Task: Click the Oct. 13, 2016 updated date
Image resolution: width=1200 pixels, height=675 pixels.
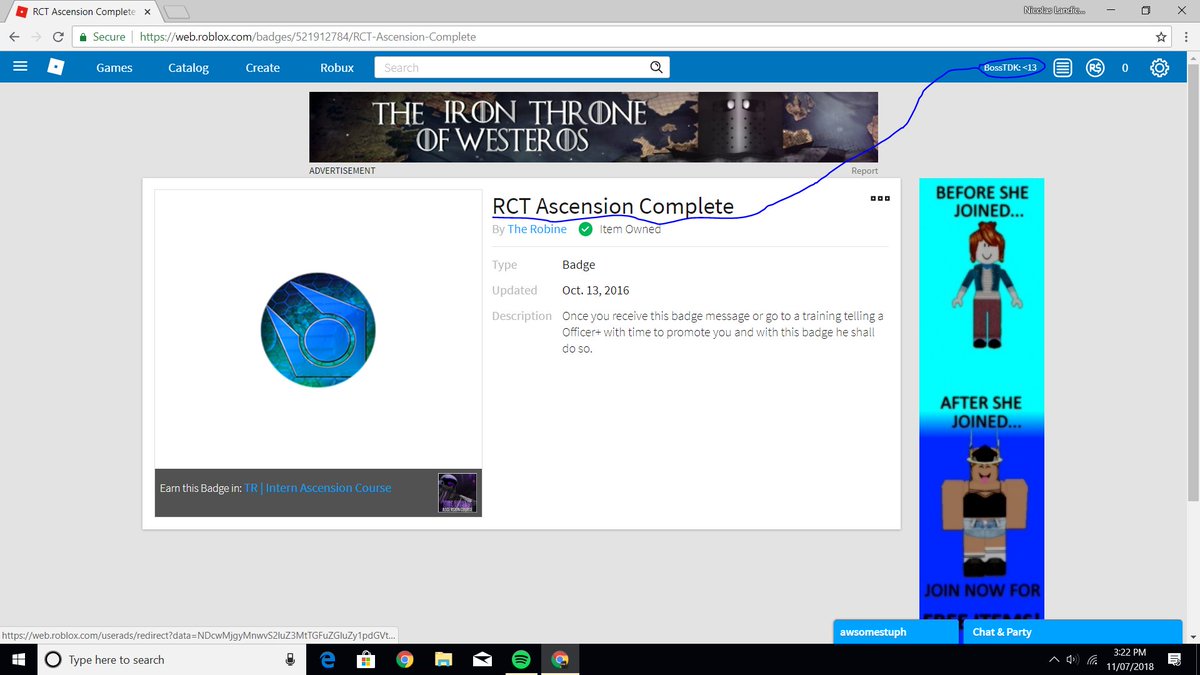Action: click(596, 290)
